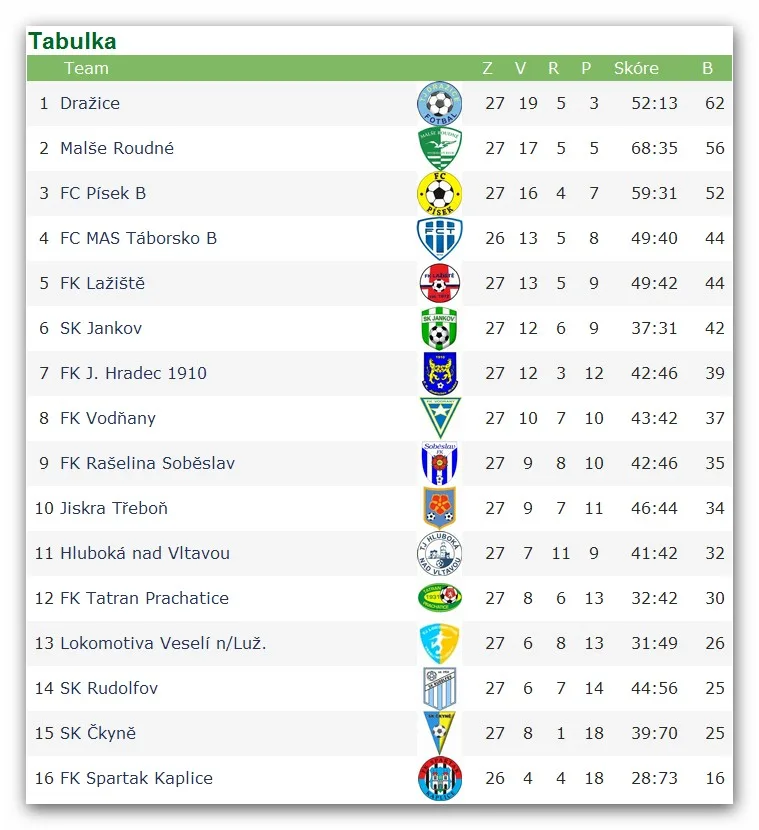Screen dimensions: 759x830
Task: Click the Dražice club logo
Action: tap(439, 104)
